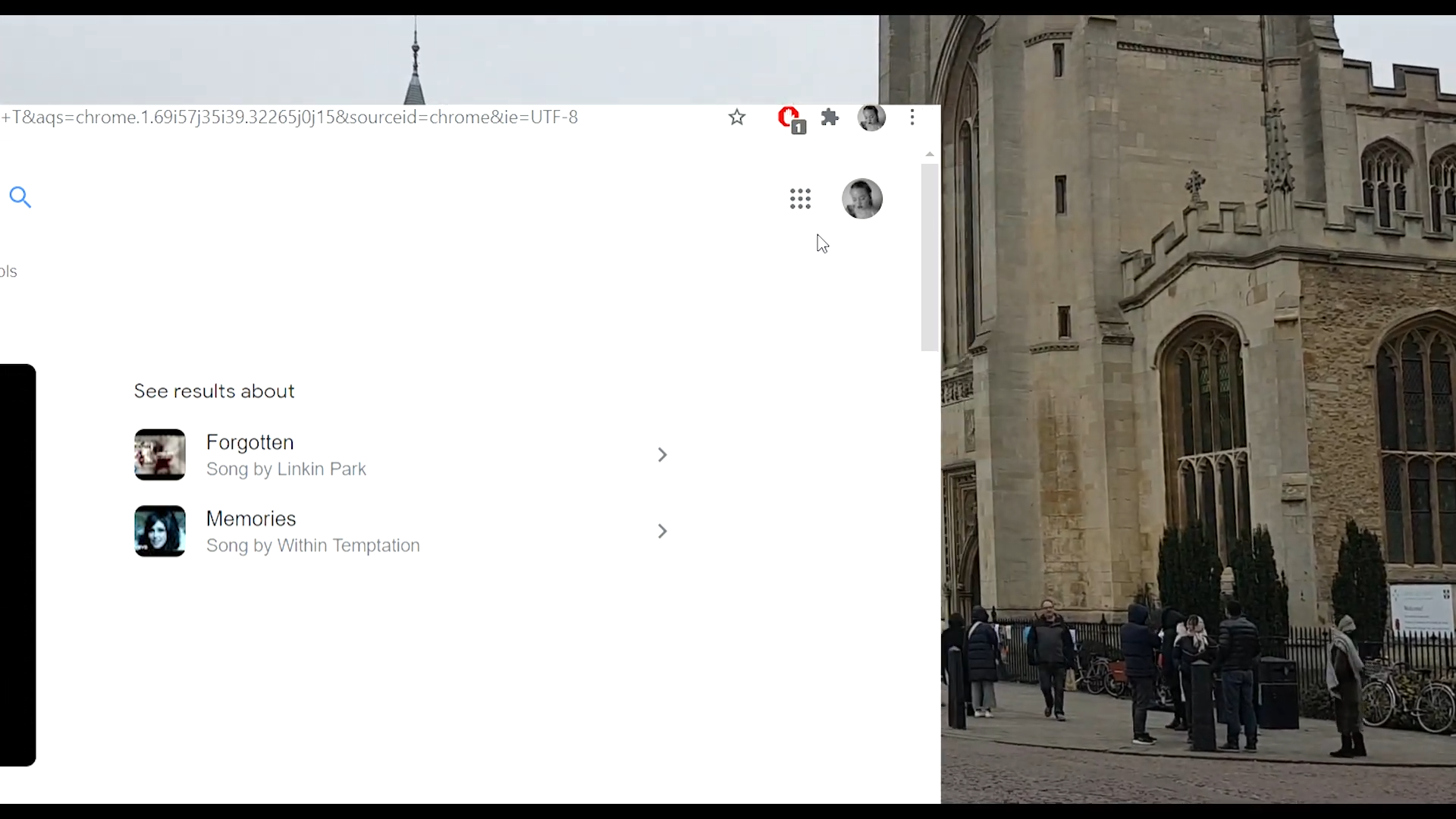Click the partially visible Tools option

coord(8,271)
